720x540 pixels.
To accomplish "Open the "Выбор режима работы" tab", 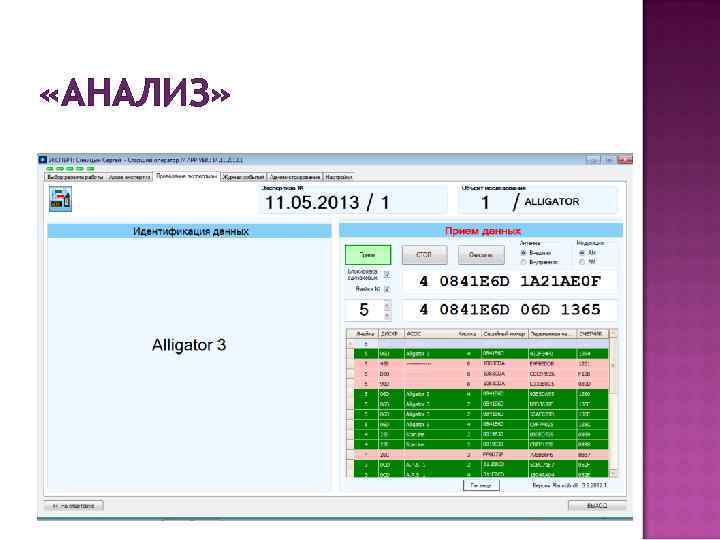I will [76, 177].
